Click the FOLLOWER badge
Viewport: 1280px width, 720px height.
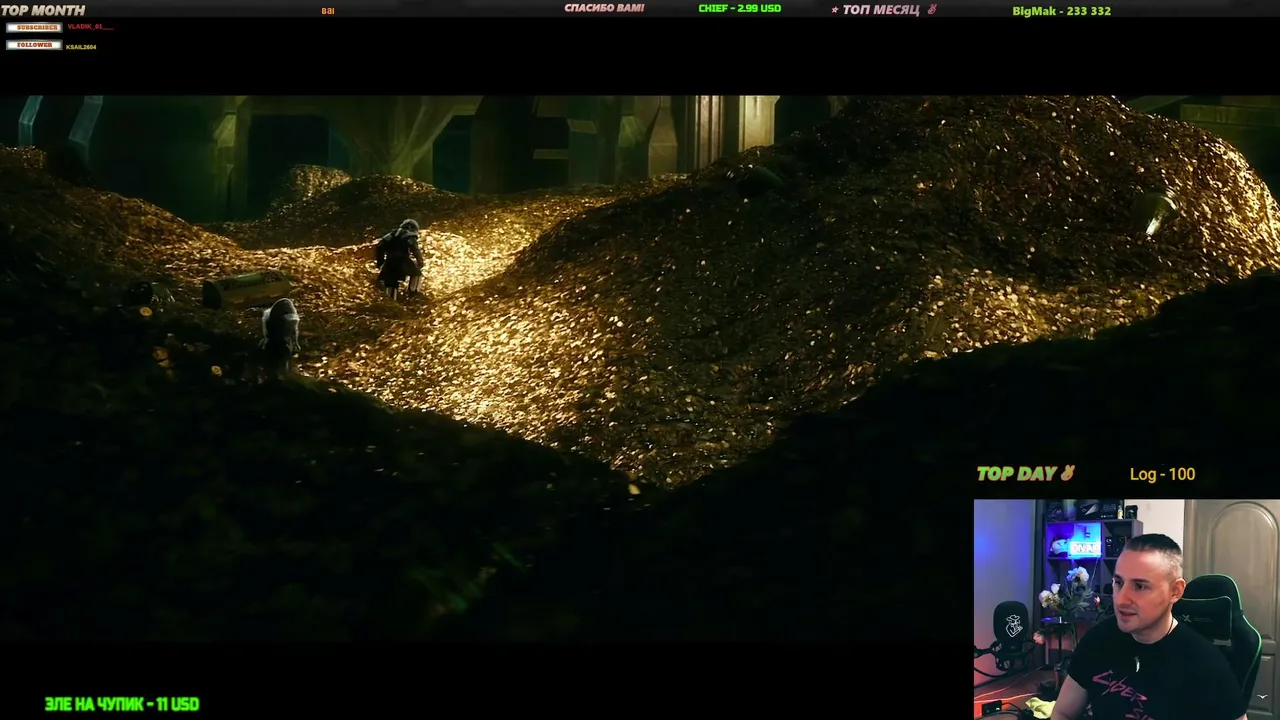coord(34,45)
